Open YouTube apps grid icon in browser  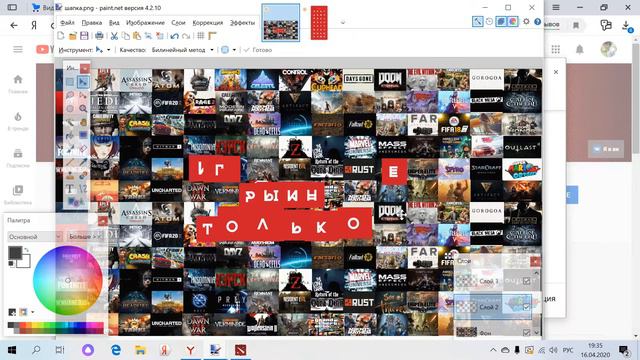click(x=556, y=49)
